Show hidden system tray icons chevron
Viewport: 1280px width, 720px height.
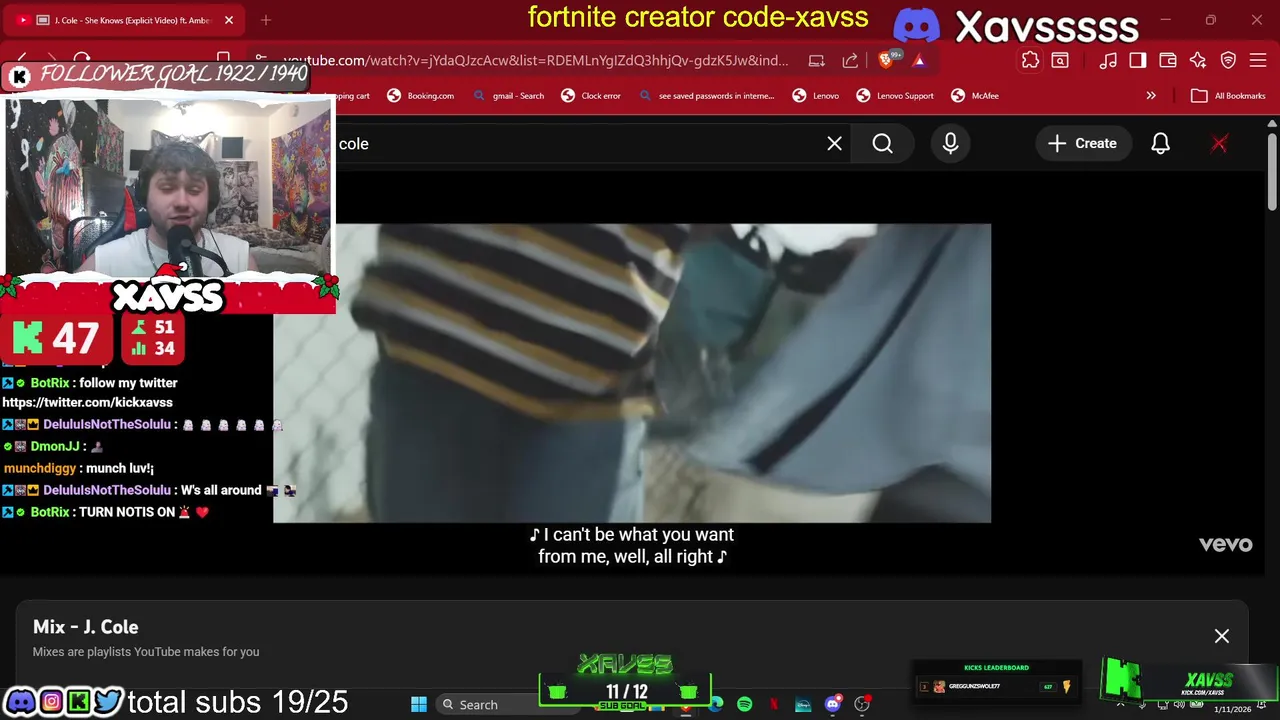tap(1120, 704)
